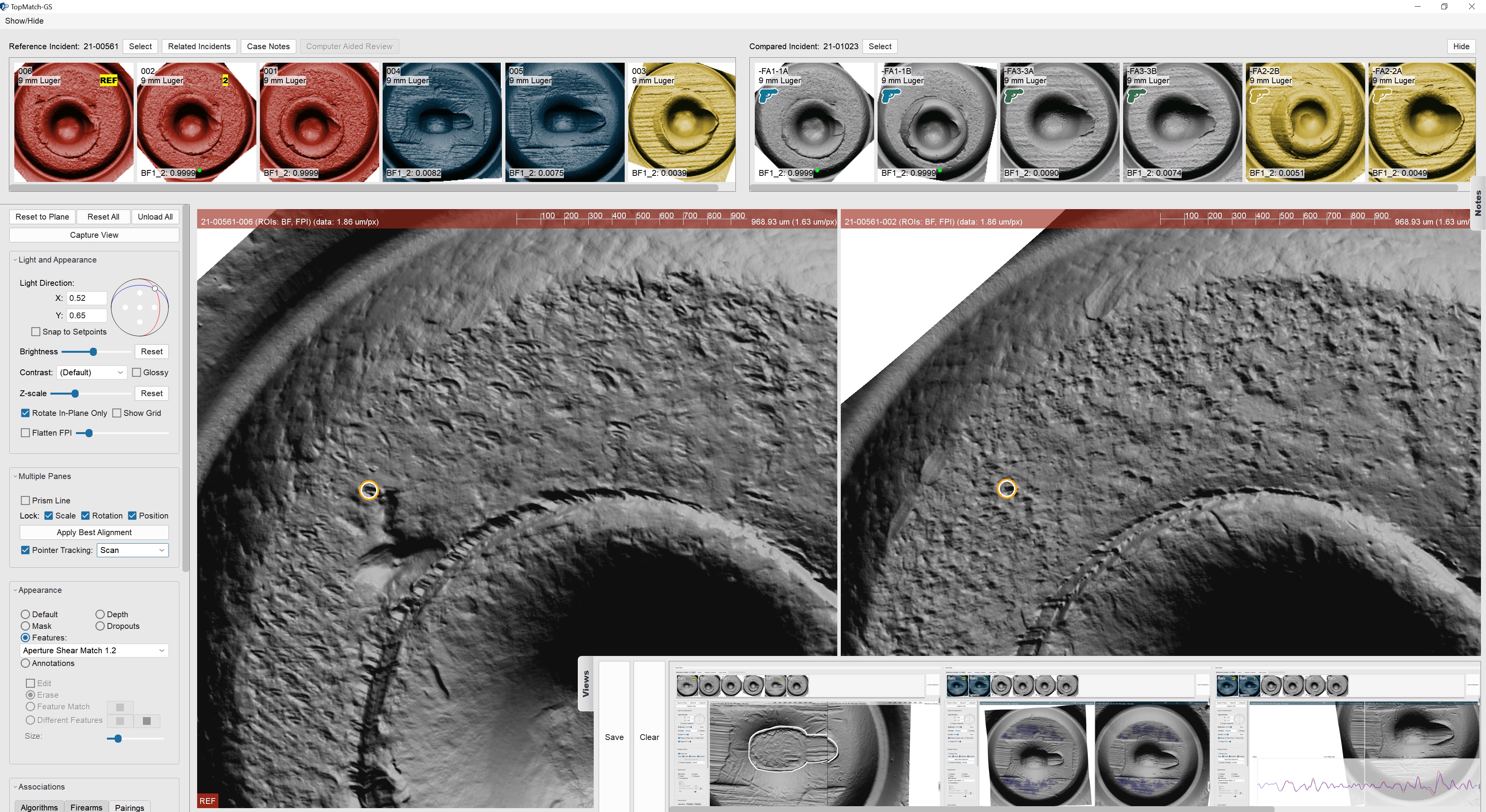Switch to the Pairings tab
The height and width of the screenshot is (812, 1486).
pyautogui.click(x=130, y=807)
